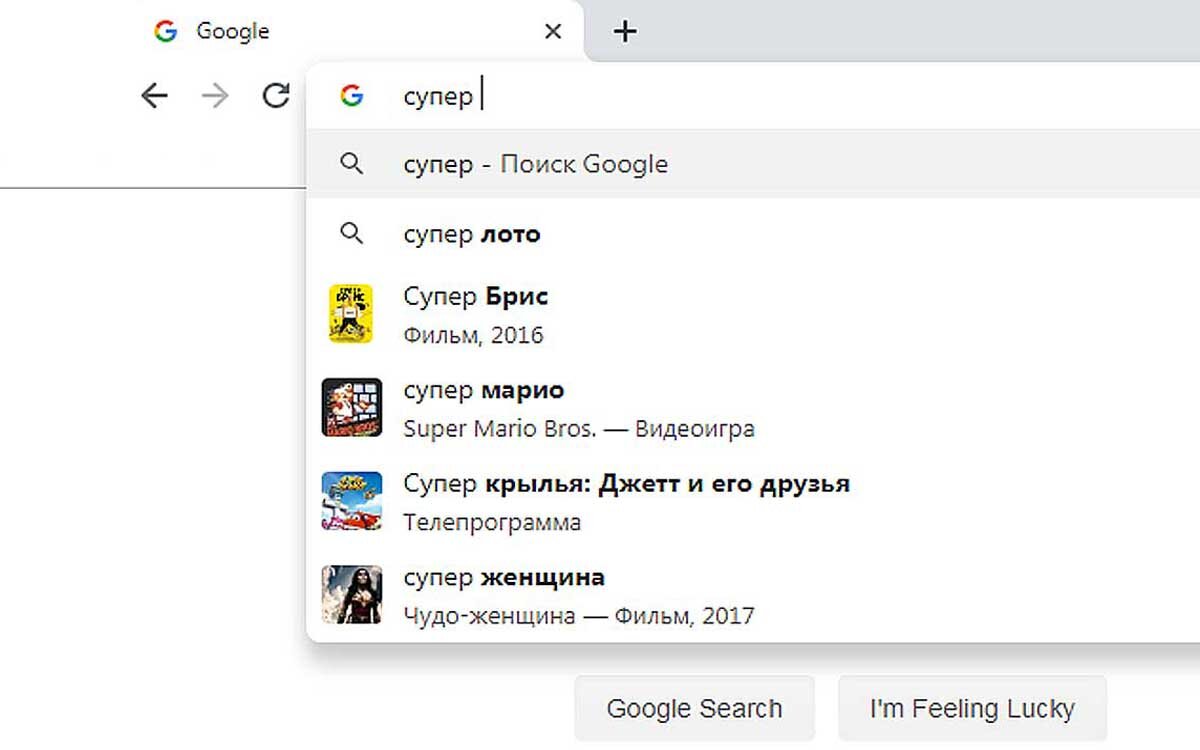The width and height of the screenshot is (1200, 750).
Task: Reload the page with refresh icon
Action: tap(276, 96)
